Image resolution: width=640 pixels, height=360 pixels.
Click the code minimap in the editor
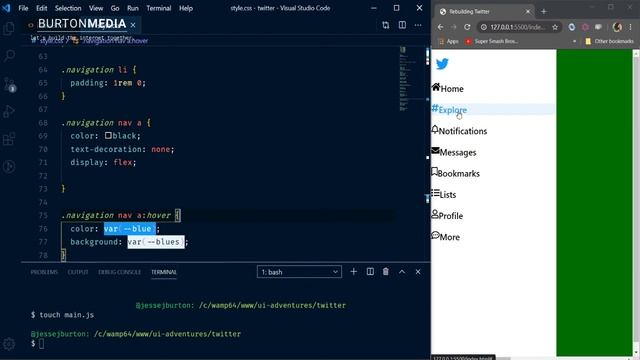[408, 80]
